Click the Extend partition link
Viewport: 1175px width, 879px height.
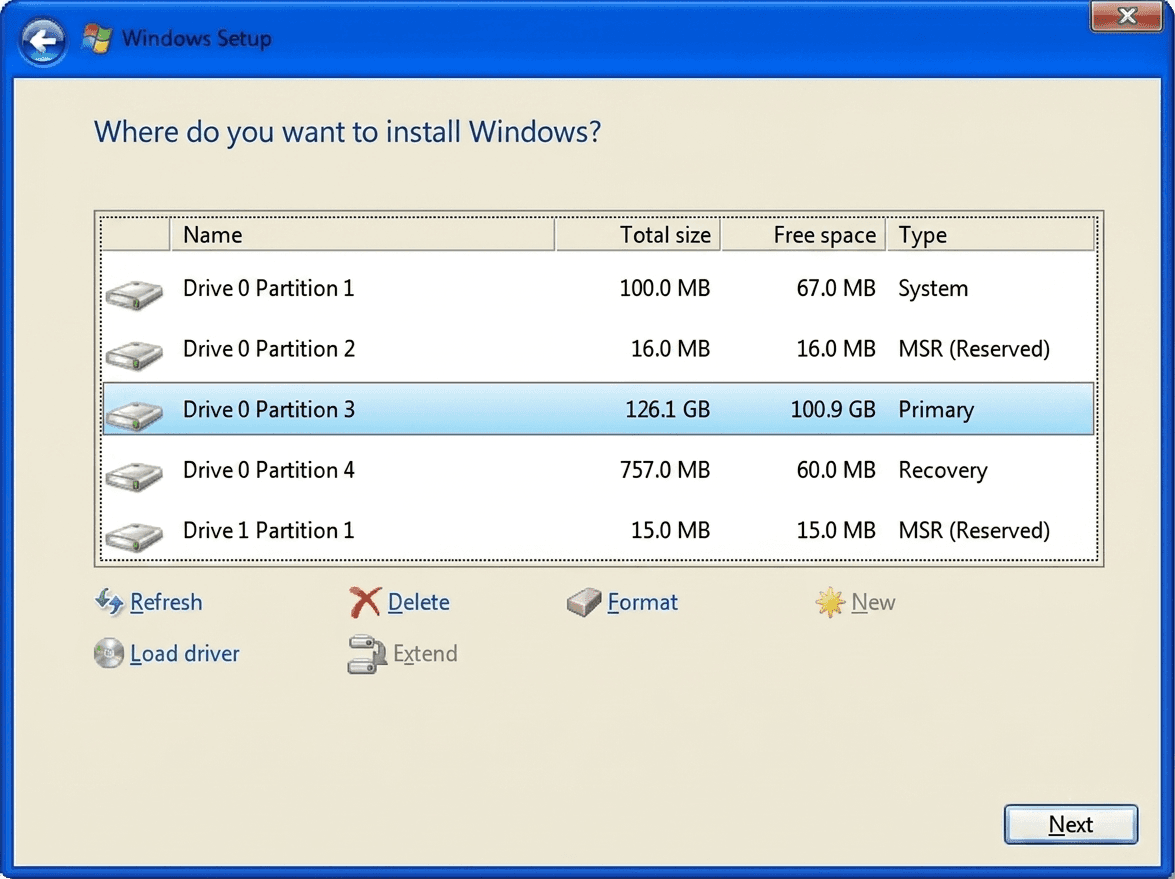pyautogui.click(x=425, y=653)
